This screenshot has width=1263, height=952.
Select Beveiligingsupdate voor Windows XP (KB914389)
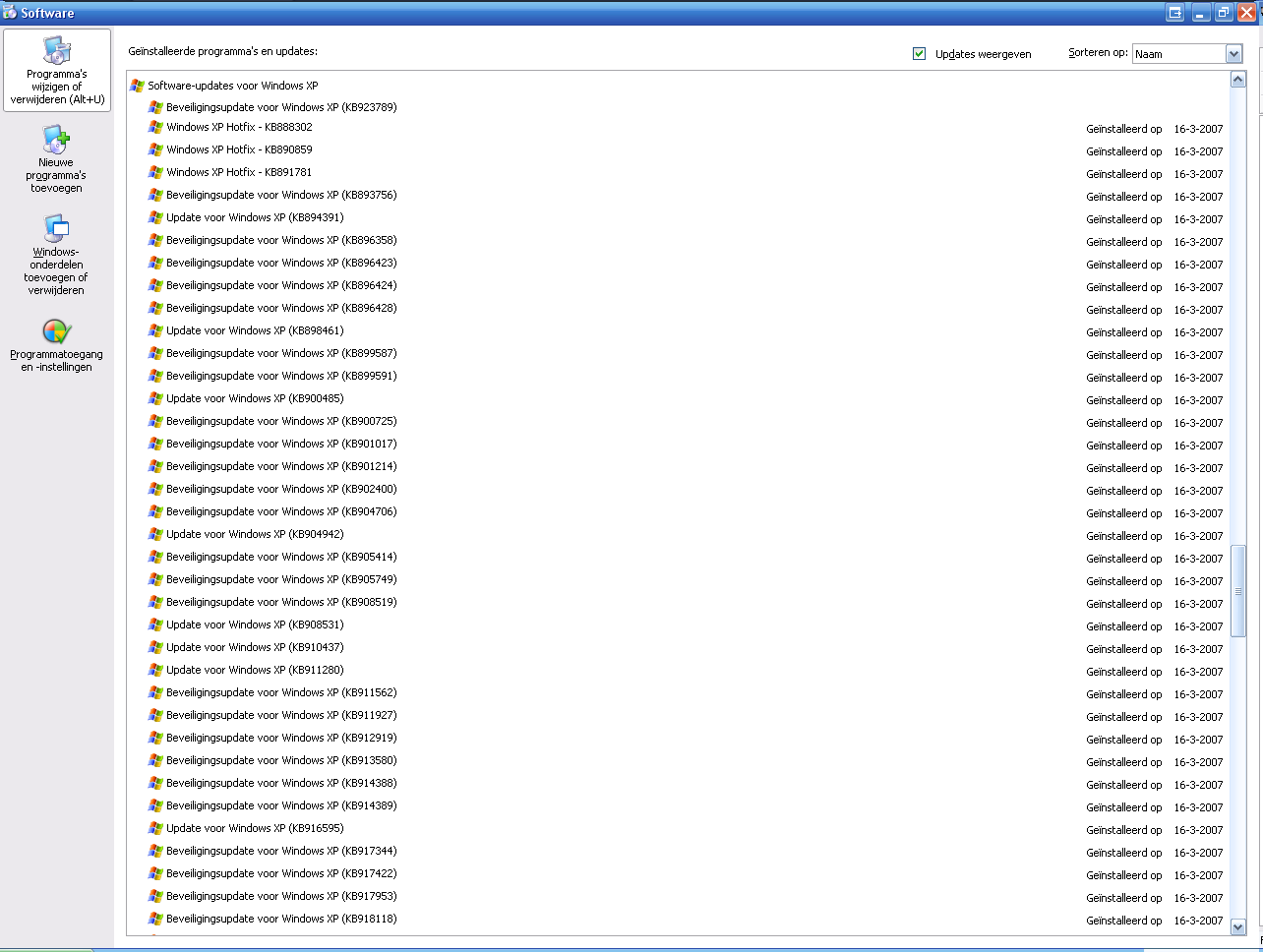[281, 805]
